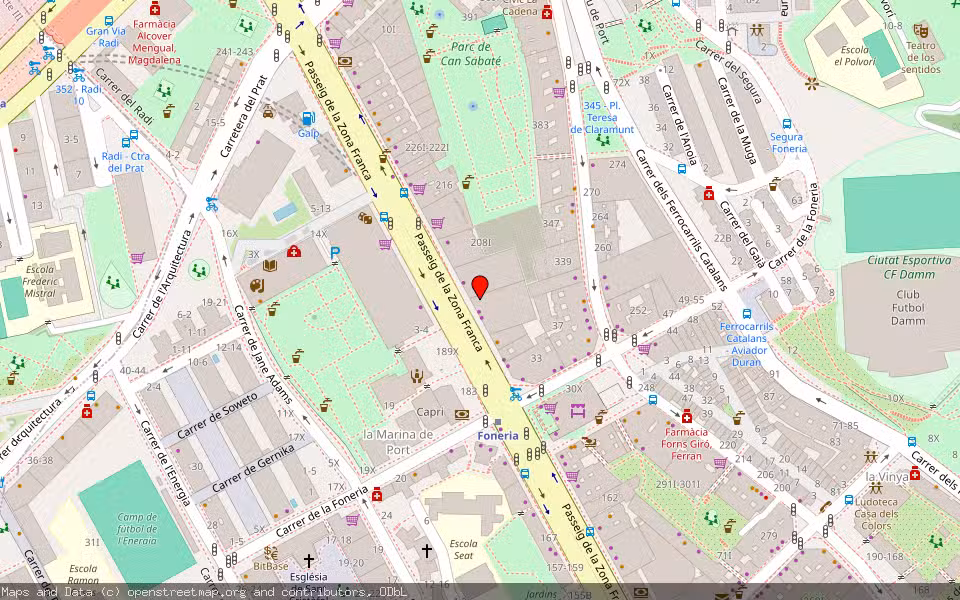Click the theatre masks icon by Teatro

click(920, 30)
